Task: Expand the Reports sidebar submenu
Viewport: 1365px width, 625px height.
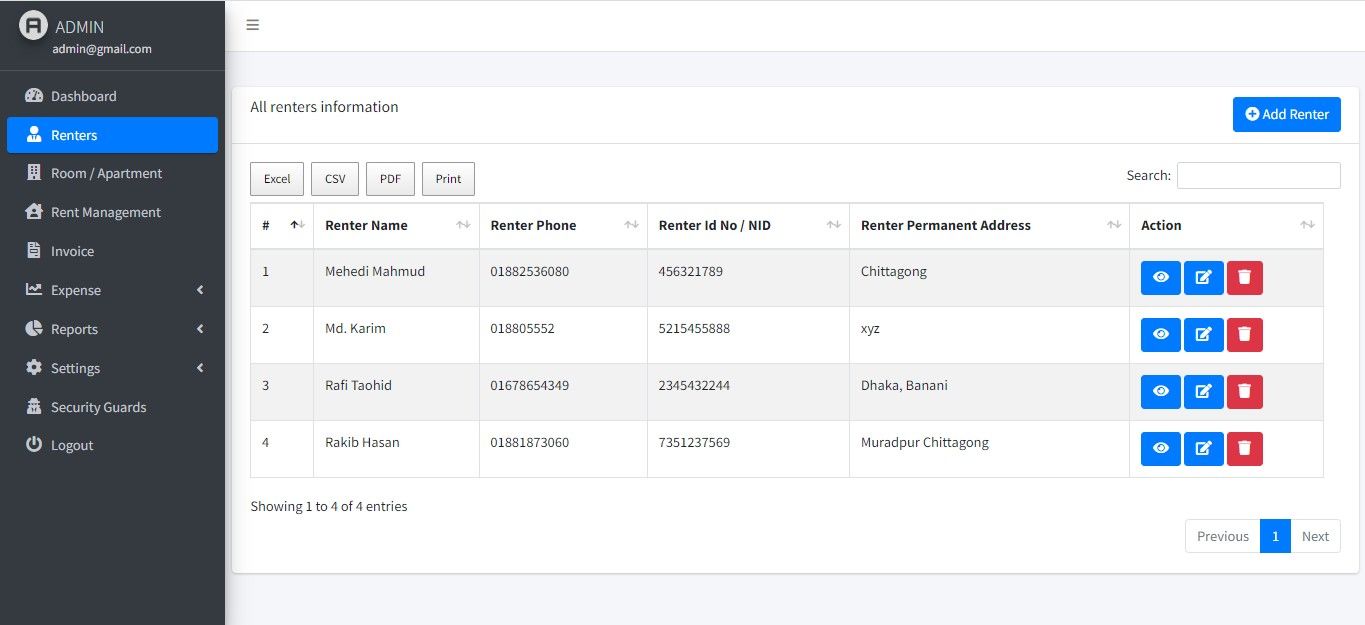Action: [x=112, y=329]
